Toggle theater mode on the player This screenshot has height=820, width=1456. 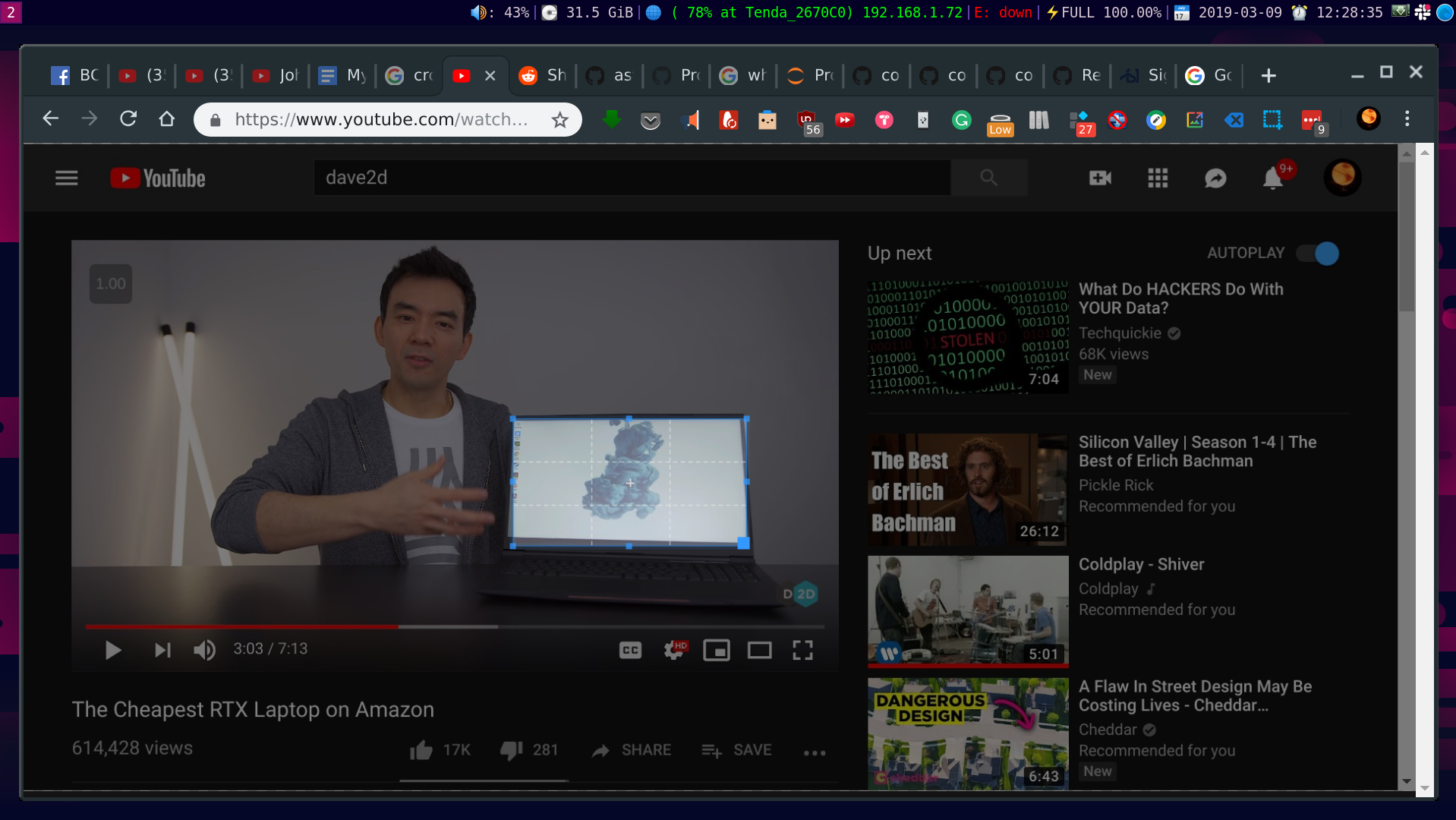[x=760, y=650]
